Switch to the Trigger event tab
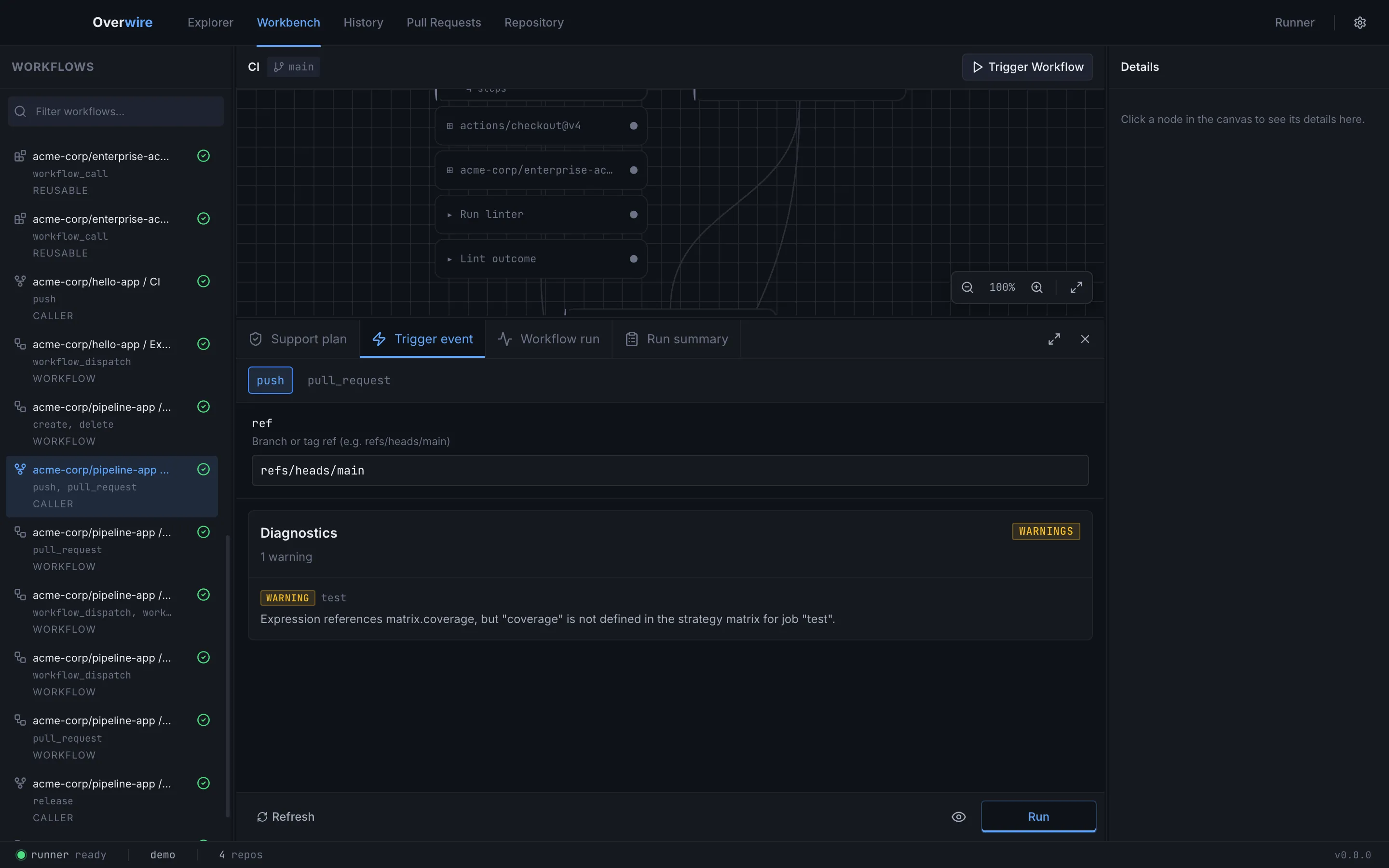This screenshot has height=868, width=1389. coord(422,339)
